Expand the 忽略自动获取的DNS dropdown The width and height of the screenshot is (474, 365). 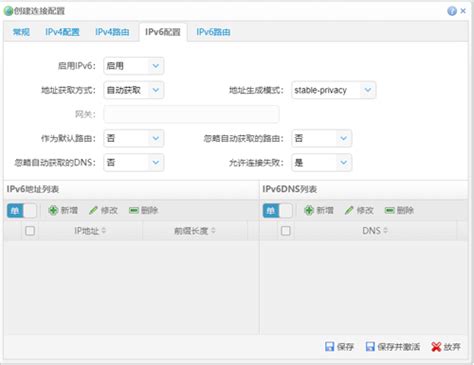[x=155, y=163]
